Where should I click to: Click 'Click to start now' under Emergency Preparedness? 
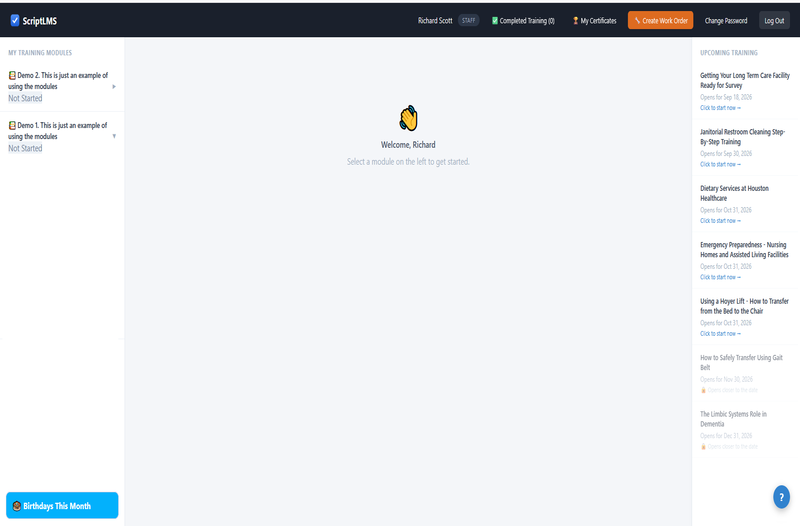(x=720, y=278)
